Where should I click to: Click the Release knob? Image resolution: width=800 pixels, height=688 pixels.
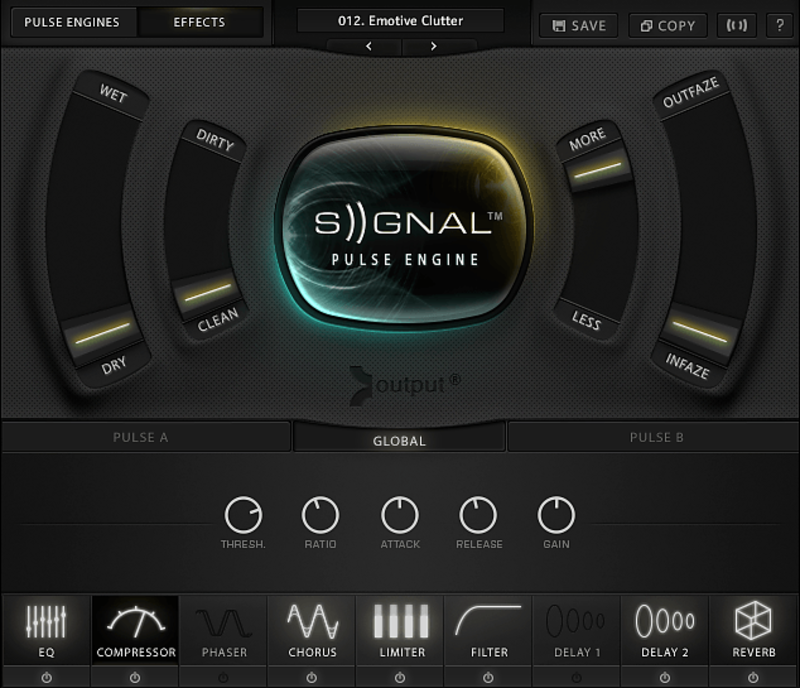point(479,515)
